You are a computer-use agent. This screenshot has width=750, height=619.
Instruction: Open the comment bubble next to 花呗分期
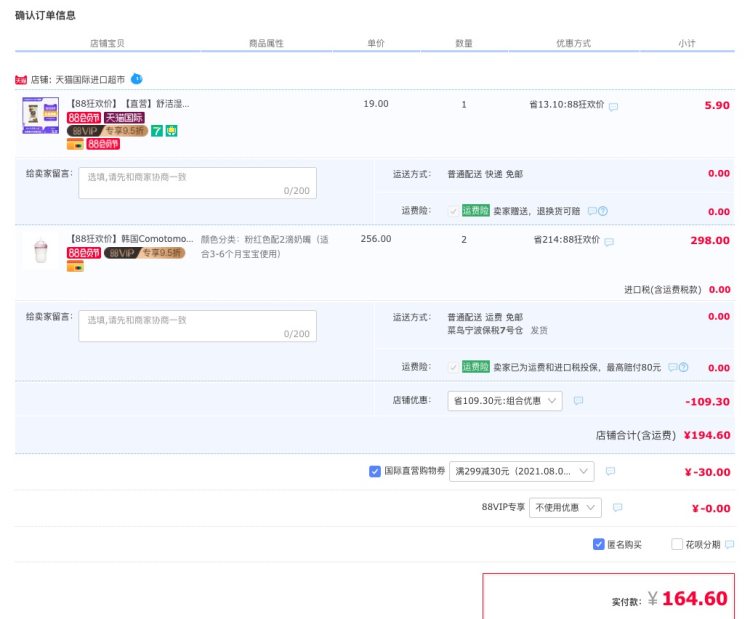[x=729, y=544]
